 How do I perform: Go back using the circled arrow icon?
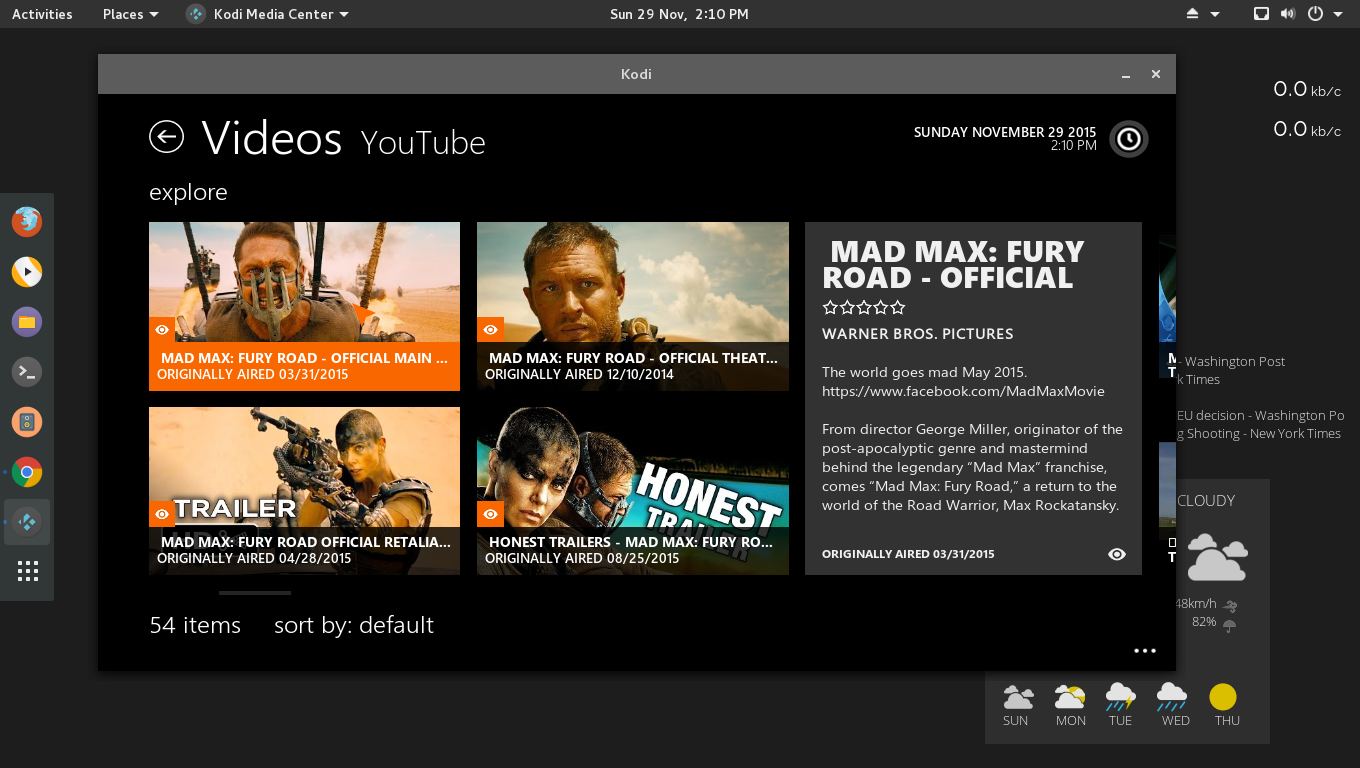coord(166,137)
